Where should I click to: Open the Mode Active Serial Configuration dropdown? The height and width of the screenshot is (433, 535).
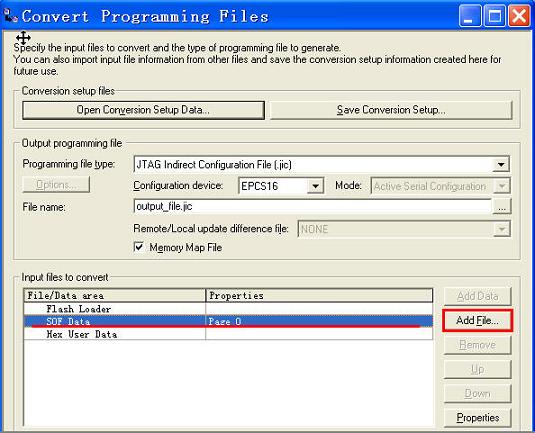[x=502, y=186]
